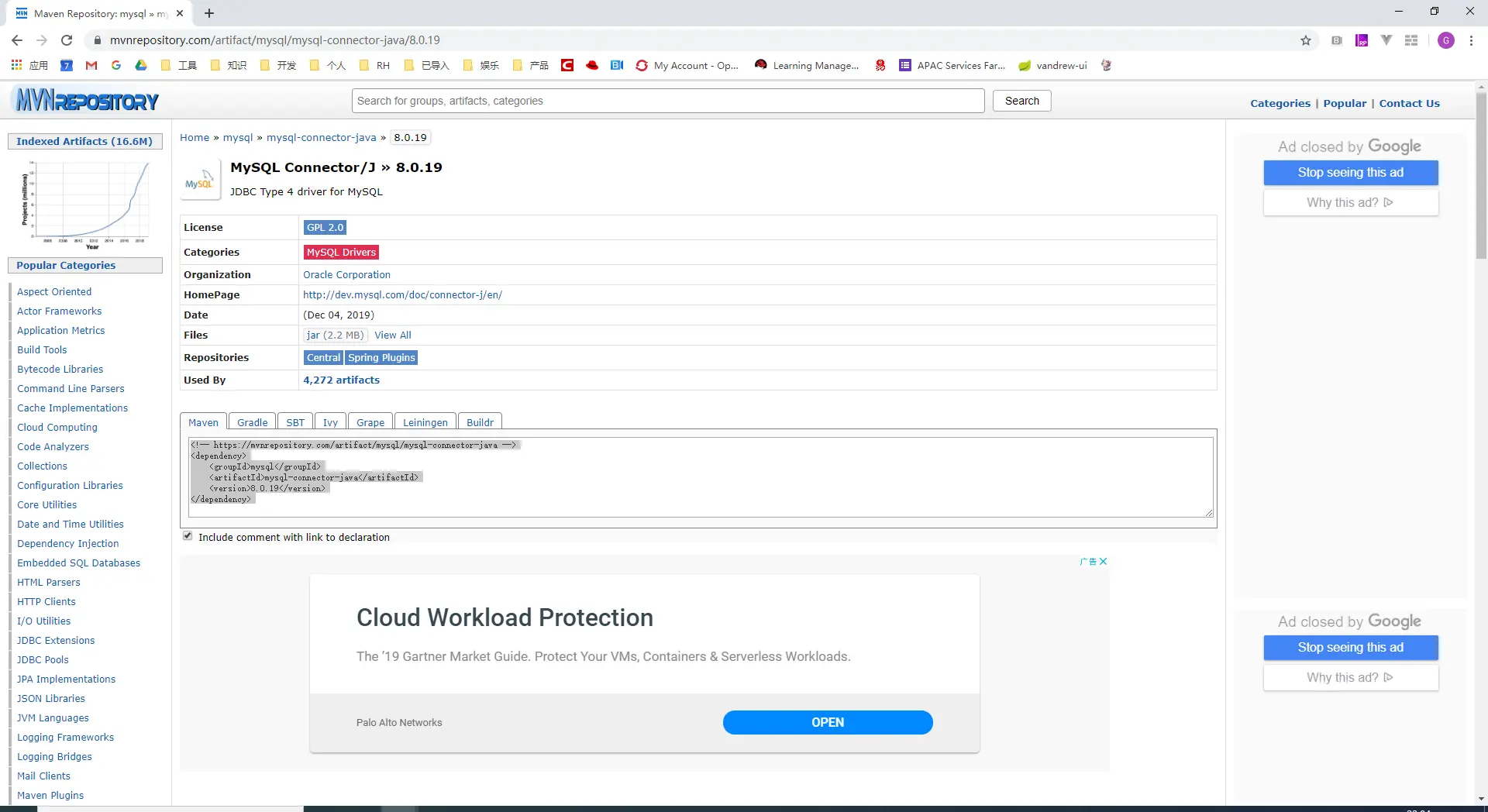Click the grey V extension icon
This screenshot has height=812, width=1488.
(x=1386, y=40)
